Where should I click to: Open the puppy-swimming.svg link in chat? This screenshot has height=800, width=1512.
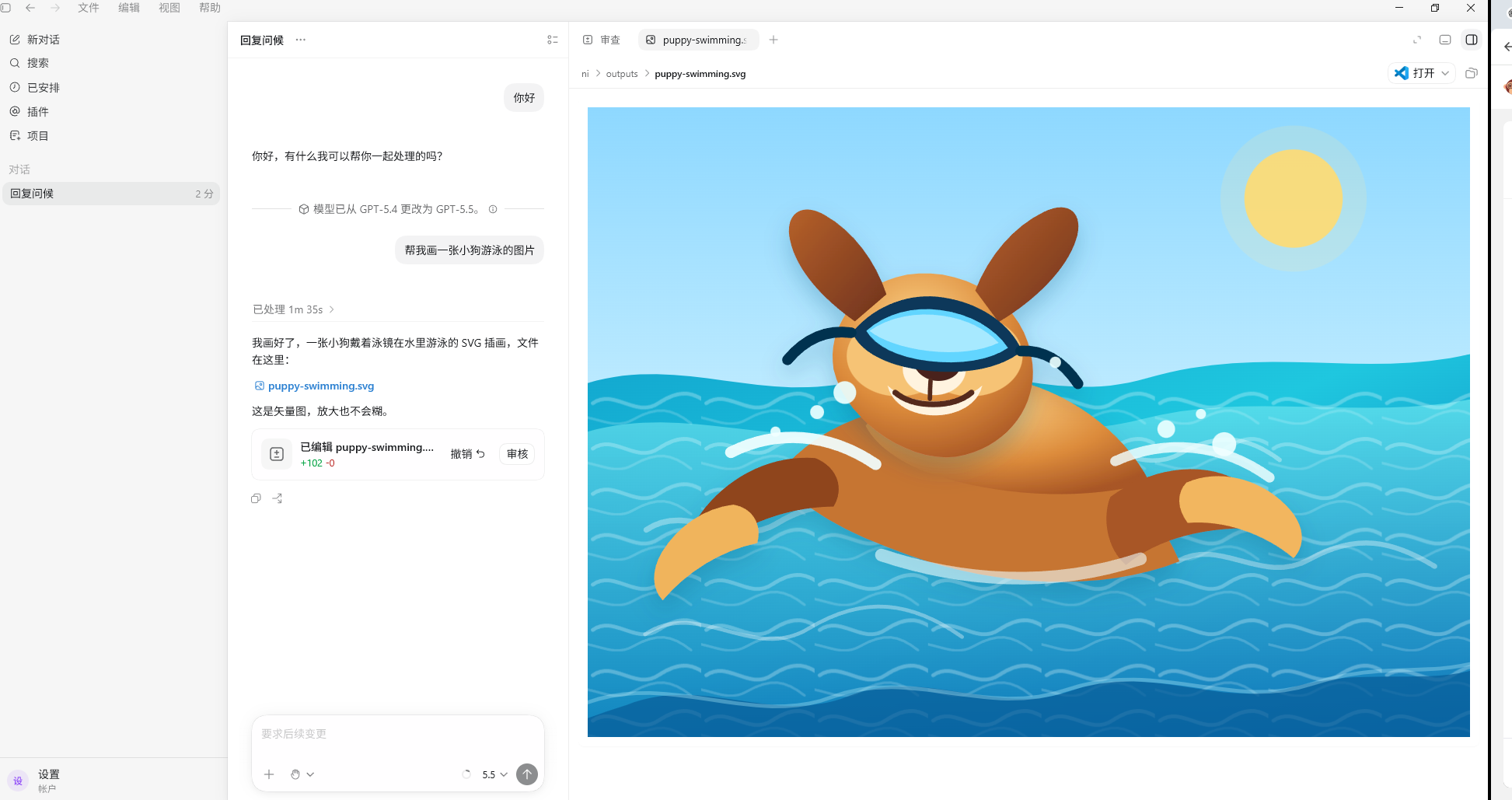coord(315,386)
